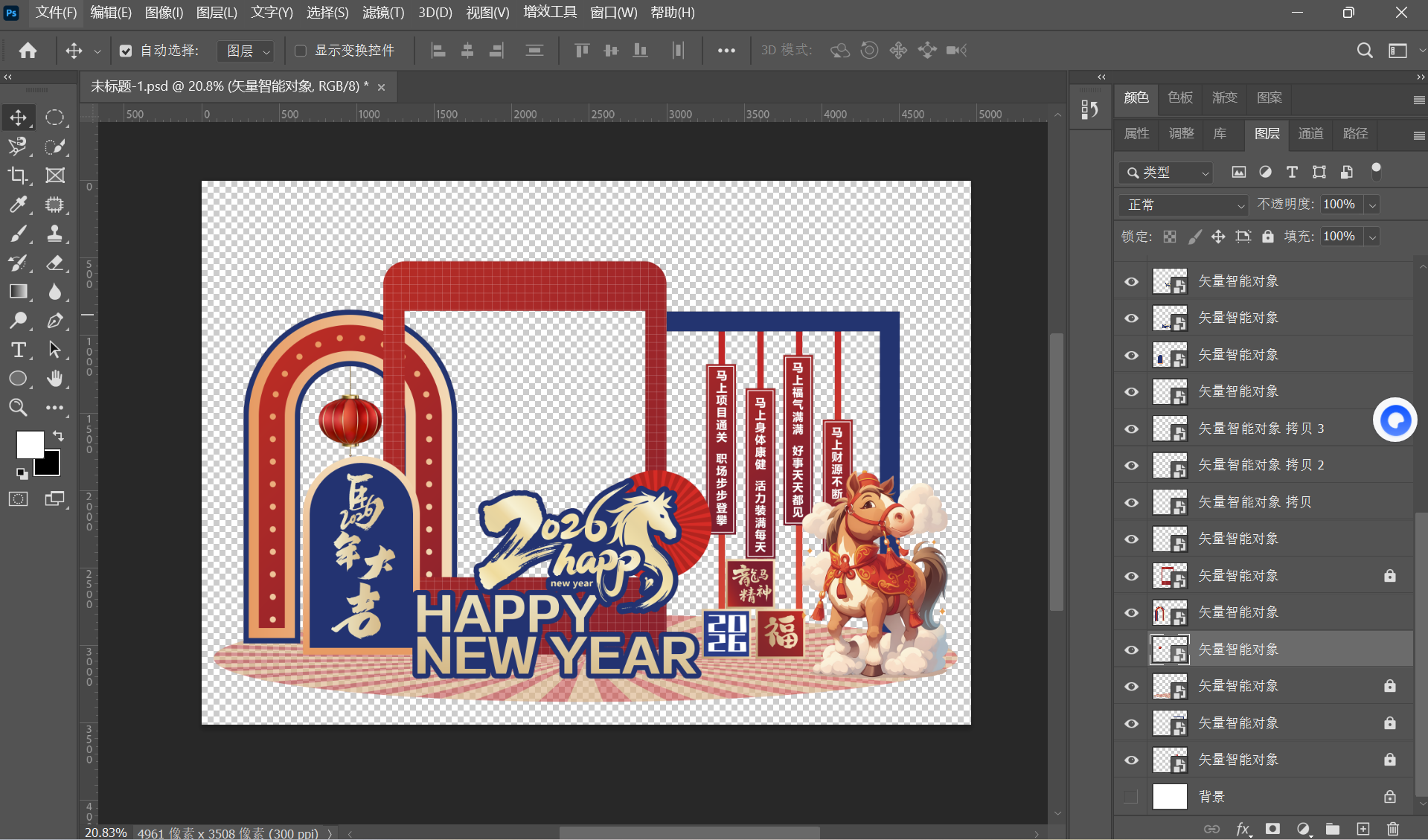The height and width of the screenshot is (840, 1428).
Task: Hide the 矢量智能对象 拷贝 3 layer
Action: click(x=1131, y=429)
